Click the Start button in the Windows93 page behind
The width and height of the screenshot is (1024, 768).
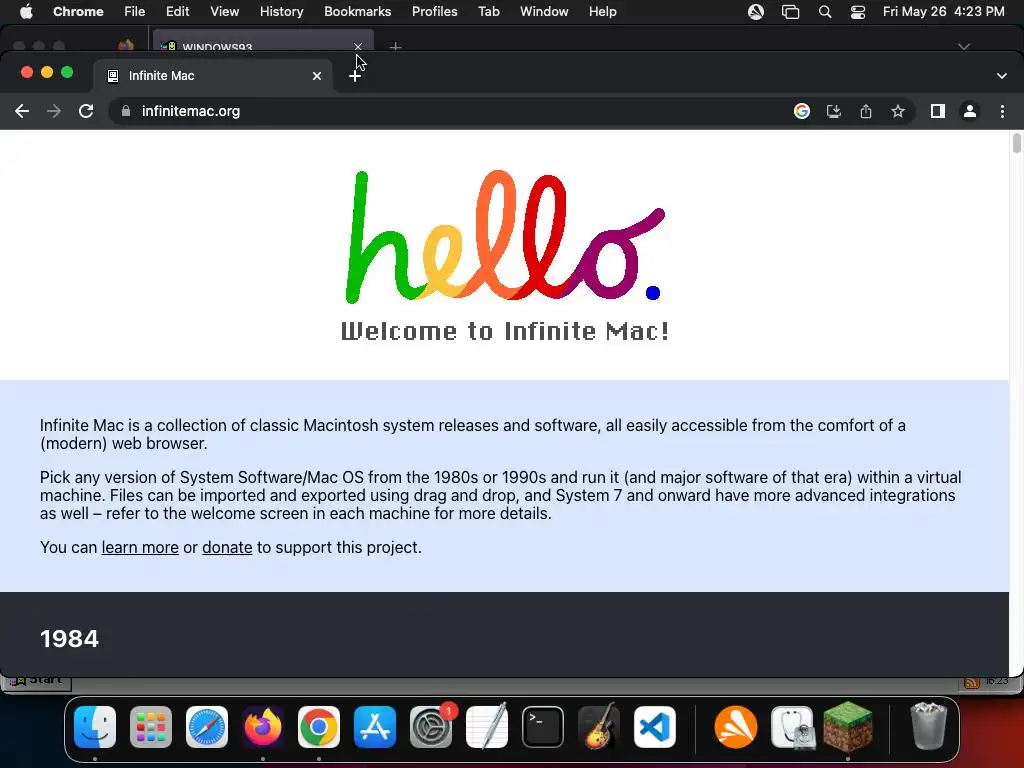coord(37,682)
